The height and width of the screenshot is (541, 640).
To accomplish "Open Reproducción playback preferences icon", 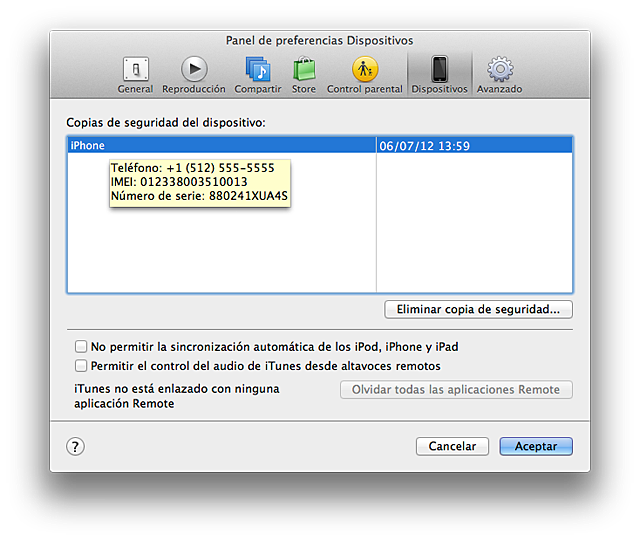I will tap(194, 69).
